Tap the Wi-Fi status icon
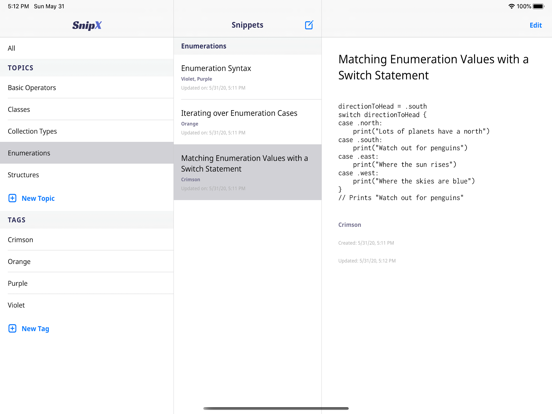This screenshot has height=414, width=552. (512, 6)
